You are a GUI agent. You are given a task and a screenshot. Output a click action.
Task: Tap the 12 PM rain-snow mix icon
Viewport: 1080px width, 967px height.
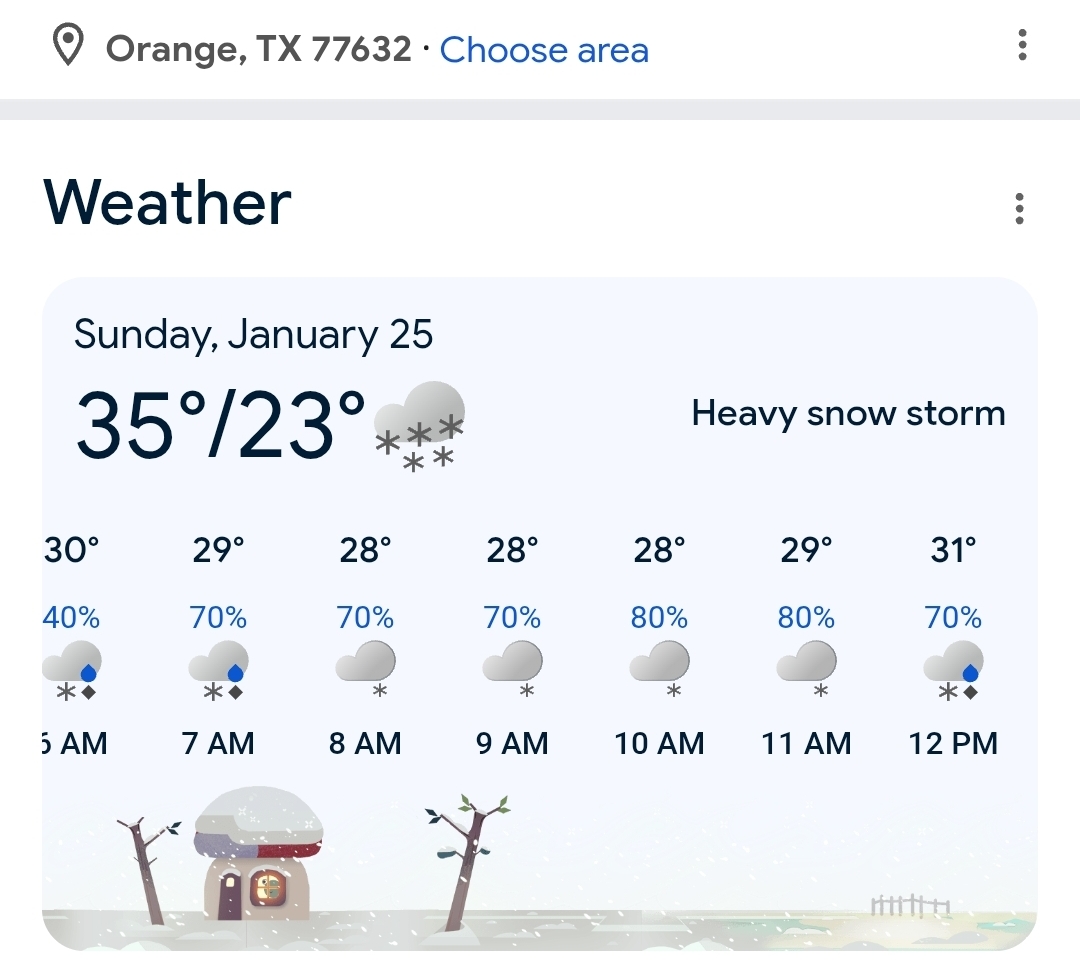pyautogui.click(x=954, y=669)
